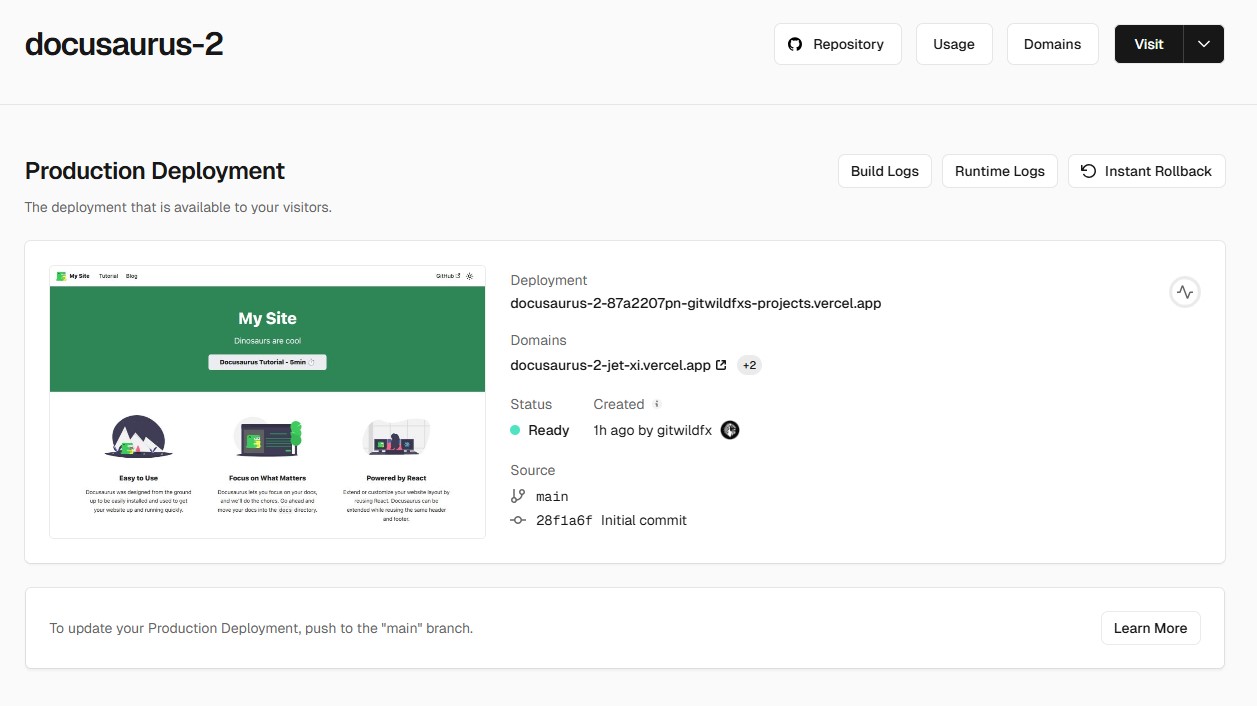
Task: Open the main branch link
Action: [552, 496]
